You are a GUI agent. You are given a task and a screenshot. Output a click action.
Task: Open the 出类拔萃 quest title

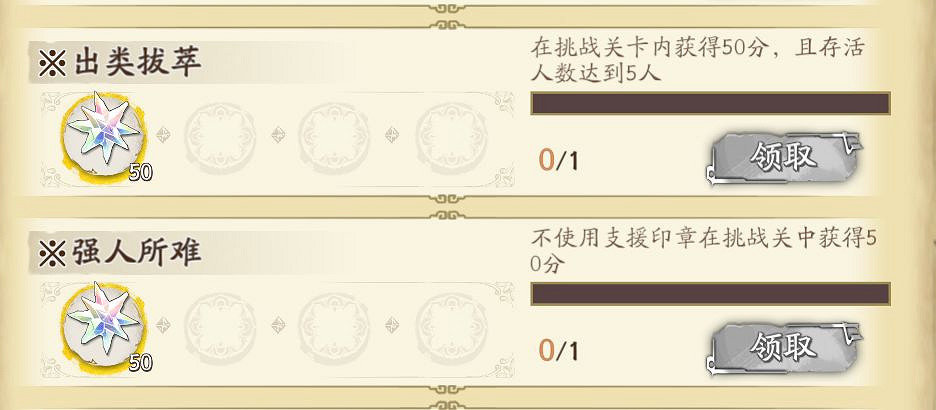tap(137, 63)
